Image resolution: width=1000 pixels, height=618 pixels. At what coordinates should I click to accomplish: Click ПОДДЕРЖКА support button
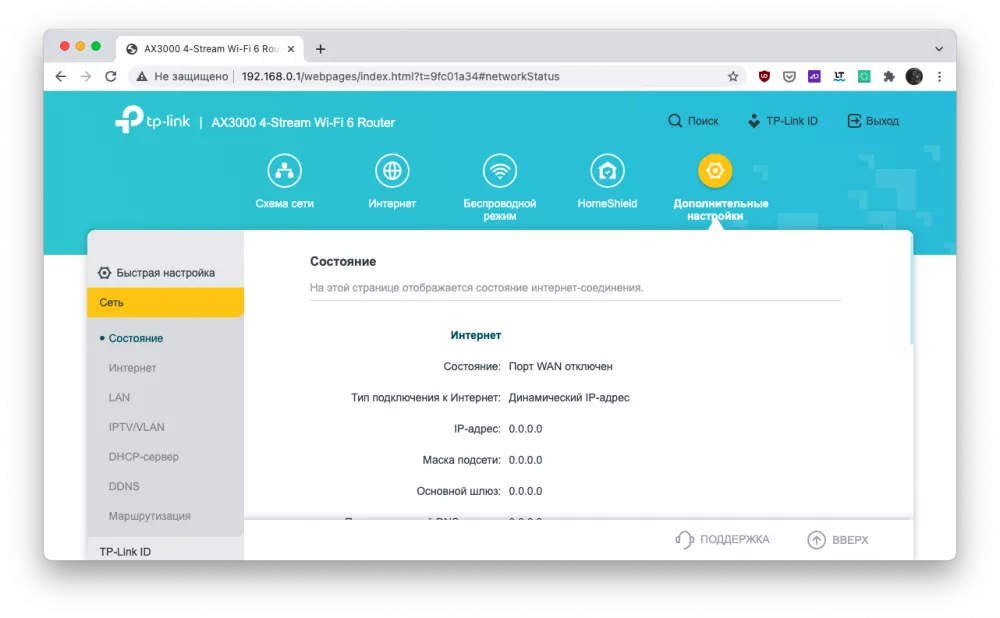722,540
